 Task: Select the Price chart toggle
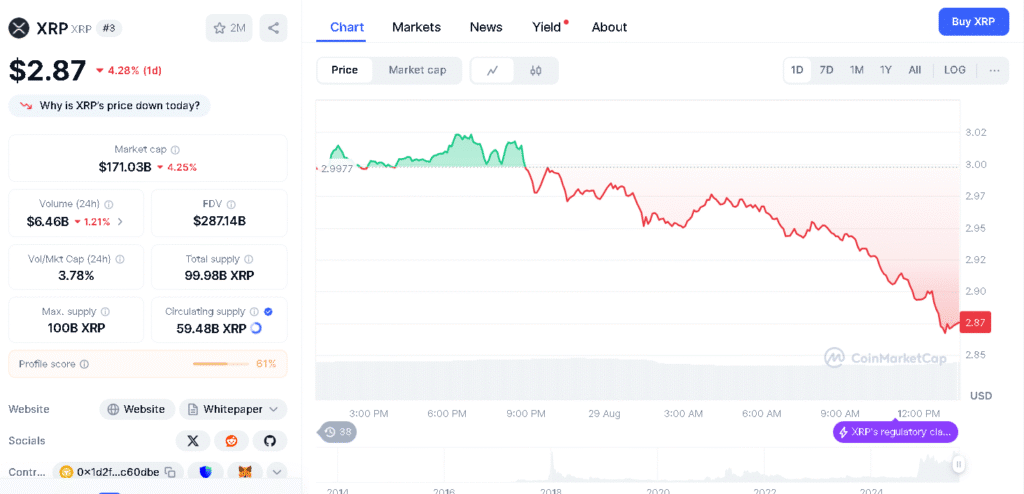point(344,71)
